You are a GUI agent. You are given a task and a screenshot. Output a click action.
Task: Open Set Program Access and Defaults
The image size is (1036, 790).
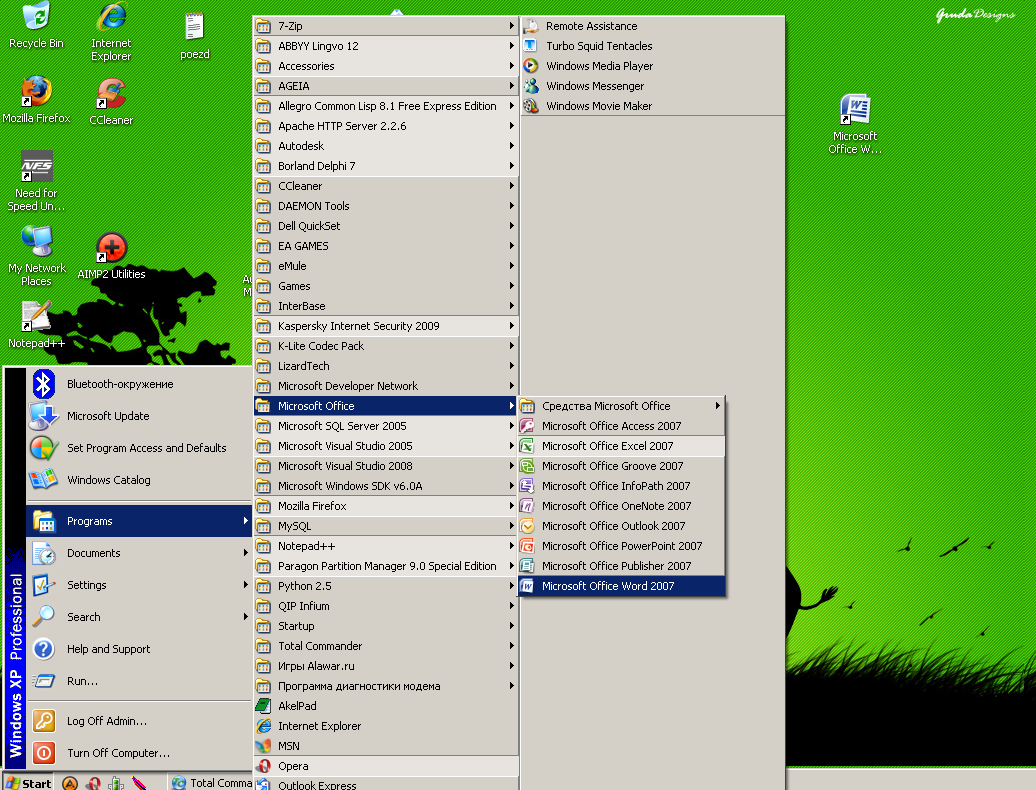(139, 448)
